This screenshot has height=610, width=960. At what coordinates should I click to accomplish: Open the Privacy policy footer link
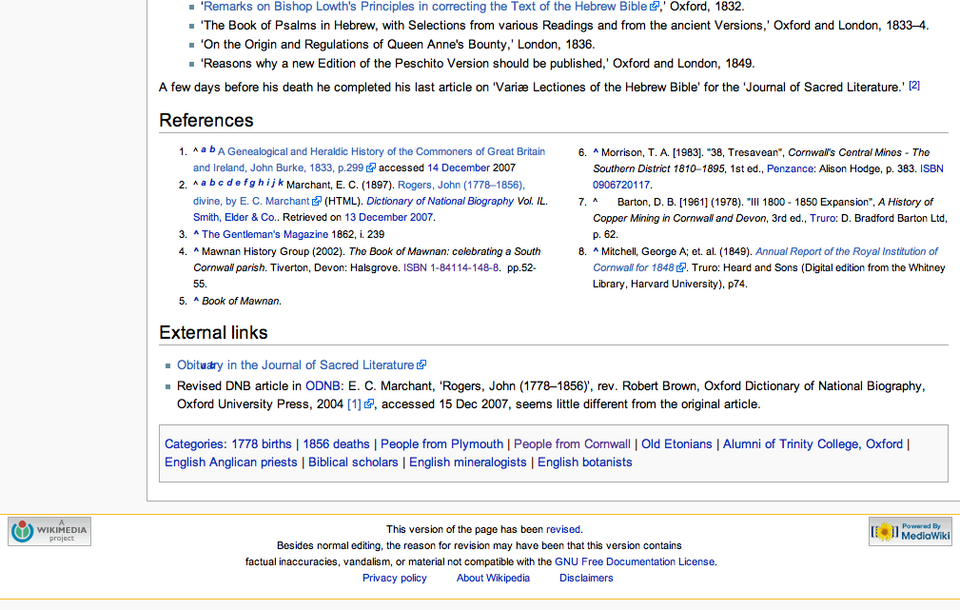click(x=394, y=578)
